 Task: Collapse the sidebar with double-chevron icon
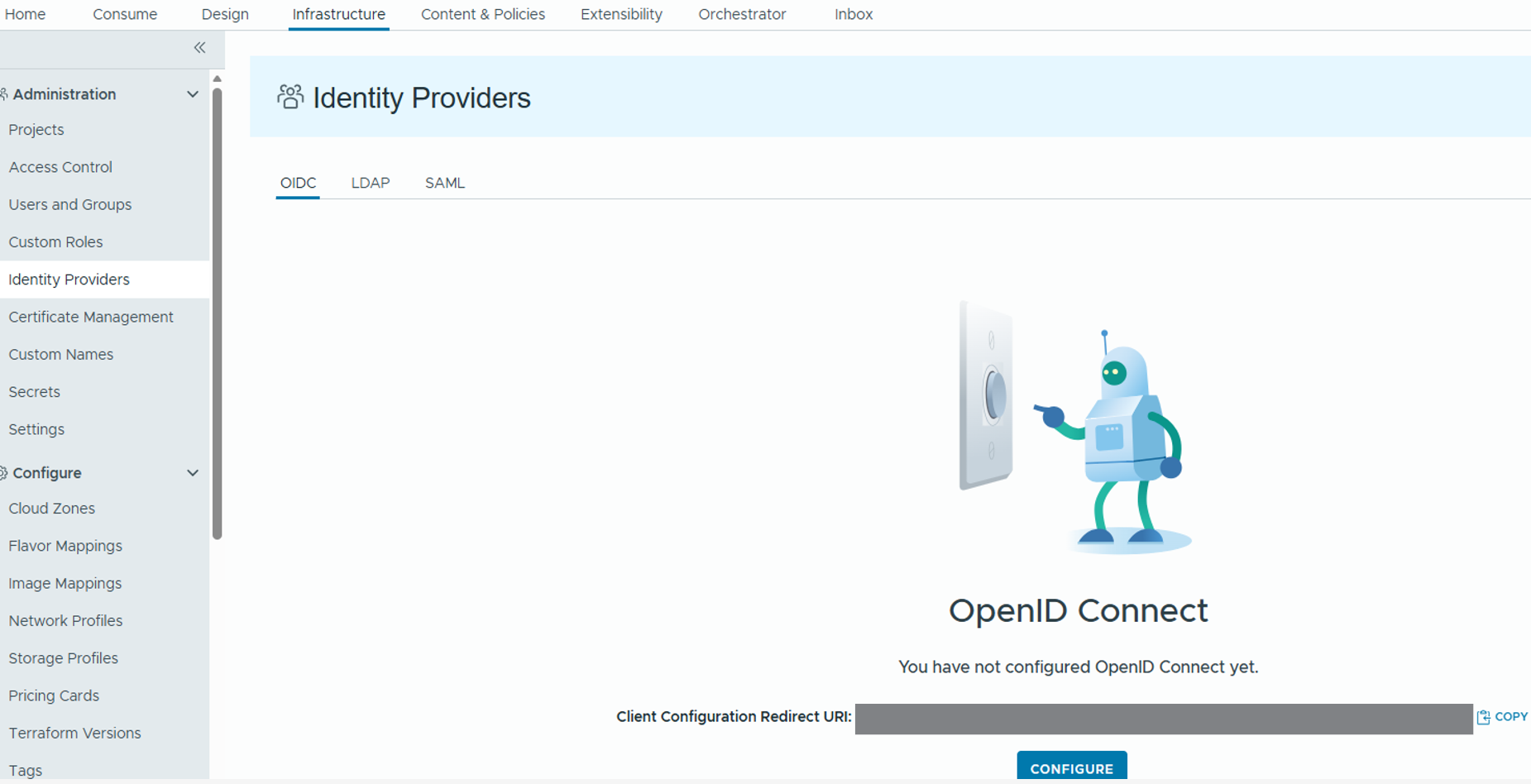point(199,48)
